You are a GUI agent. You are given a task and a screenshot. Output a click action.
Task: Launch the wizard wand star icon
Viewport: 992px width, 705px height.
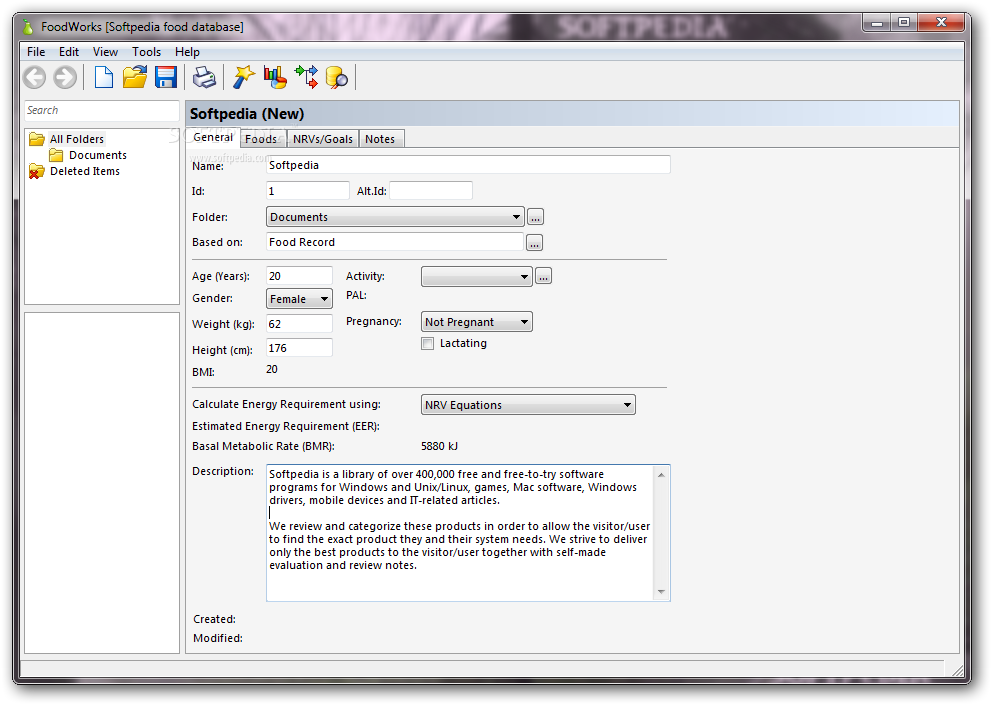click(244, 77)
